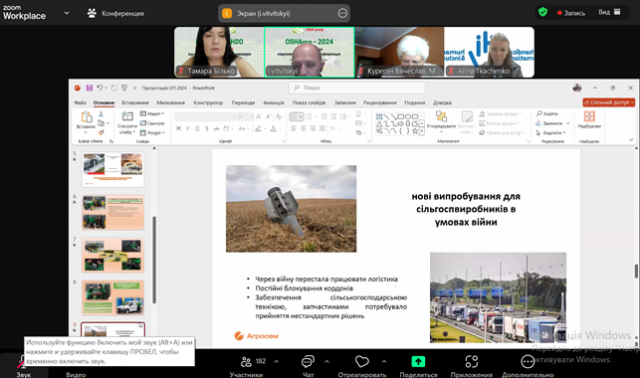Click the Створити слайд new slide icon
The image size is (640, 378).
coord(127,117)
